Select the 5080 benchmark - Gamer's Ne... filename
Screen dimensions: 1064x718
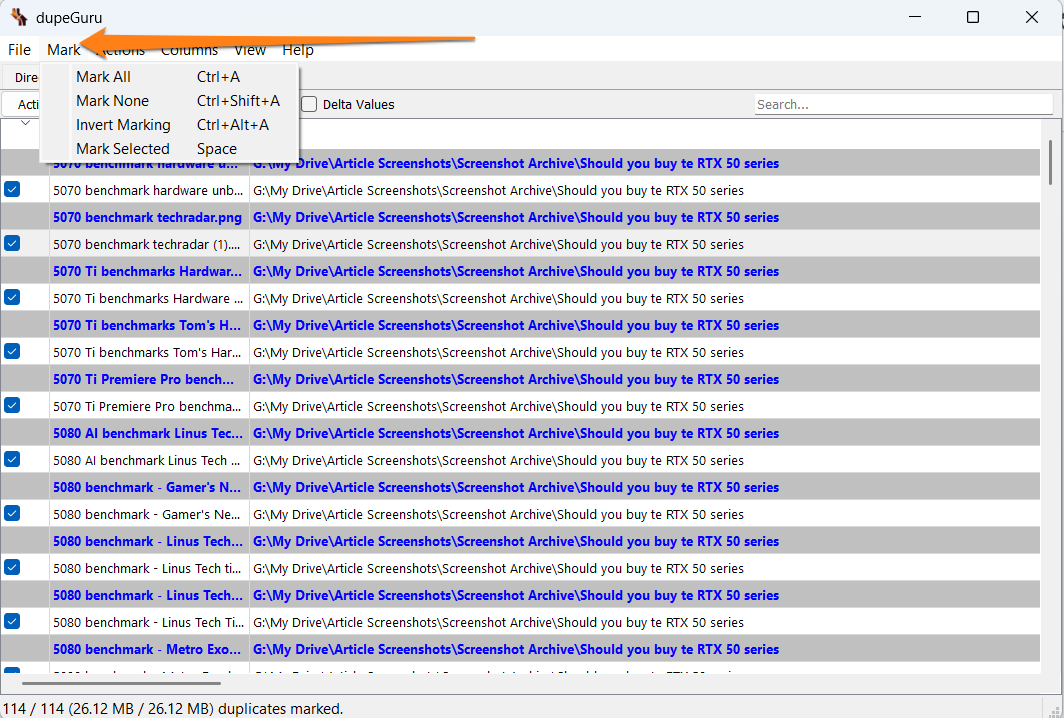[147, 514]
